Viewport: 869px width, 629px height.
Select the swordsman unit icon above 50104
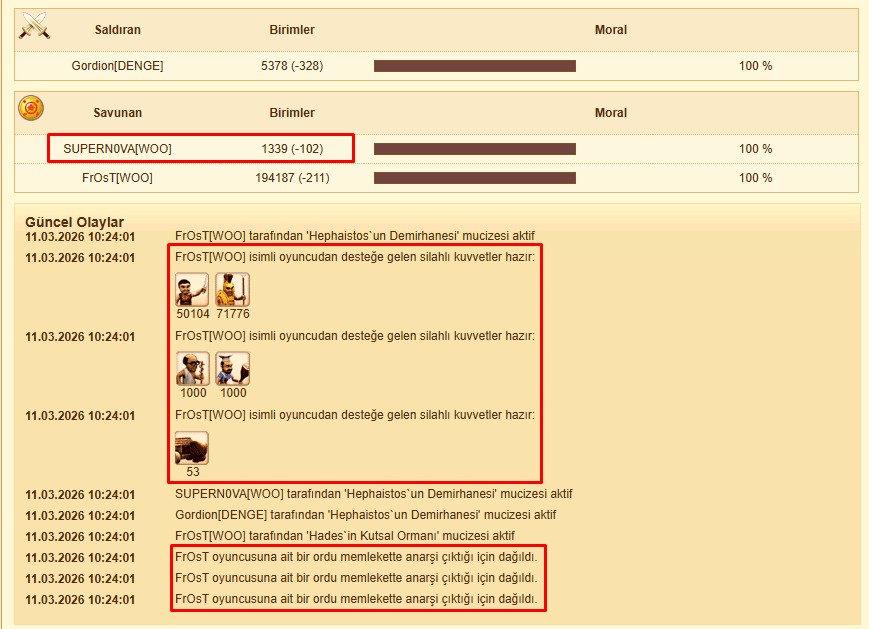pos(192,289)
